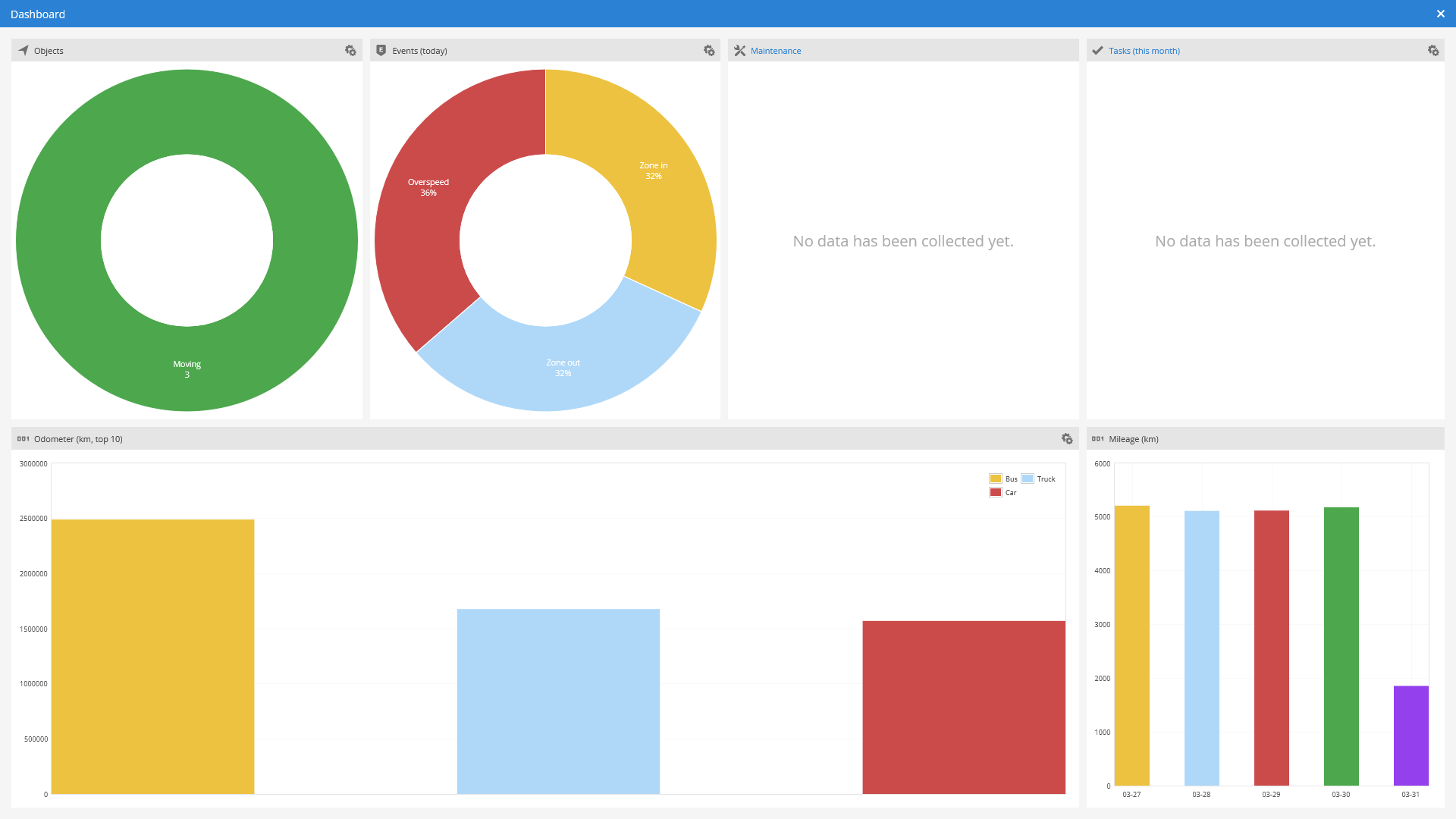
Task: Toggle the Bus legend swatch
Action: [996, 479]
